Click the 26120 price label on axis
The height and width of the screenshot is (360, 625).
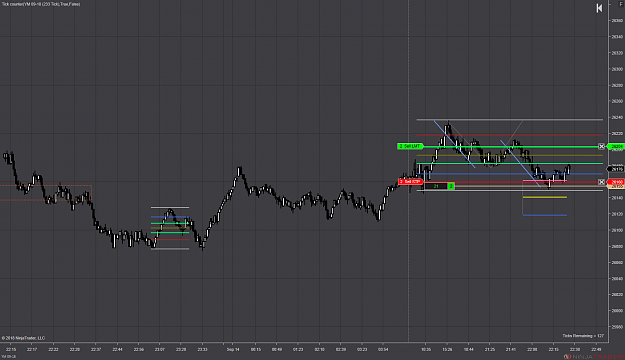point(617,214)
